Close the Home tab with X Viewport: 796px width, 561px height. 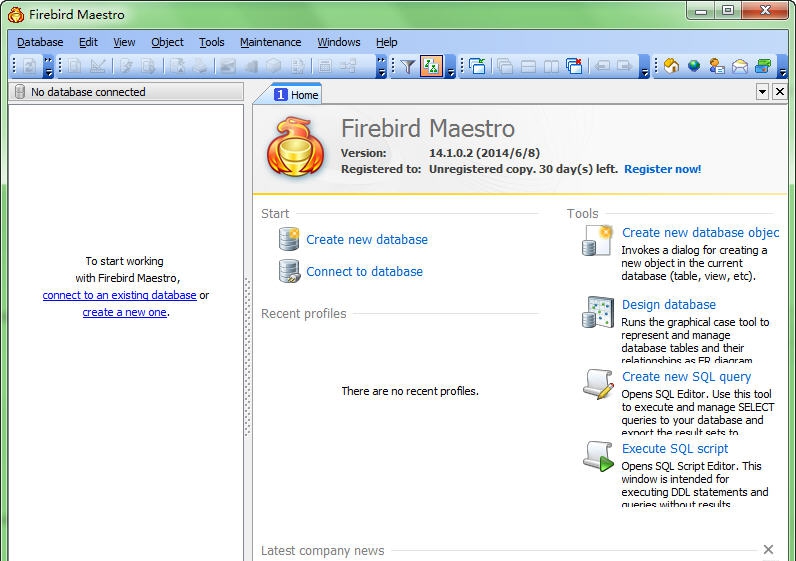click(780, 92)
